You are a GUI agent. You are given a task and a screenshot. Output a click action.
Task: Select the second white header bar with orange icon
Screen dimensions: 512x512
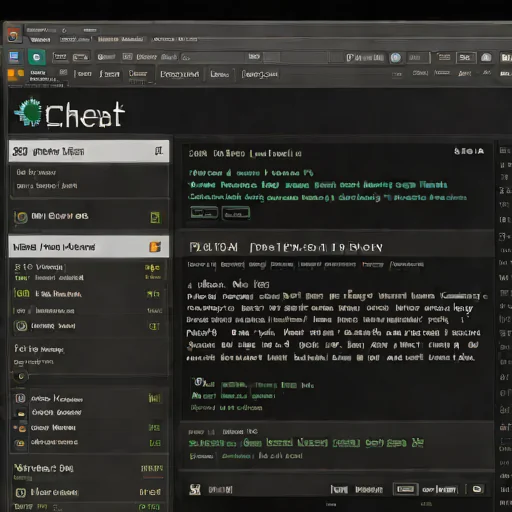pos(89,247)
